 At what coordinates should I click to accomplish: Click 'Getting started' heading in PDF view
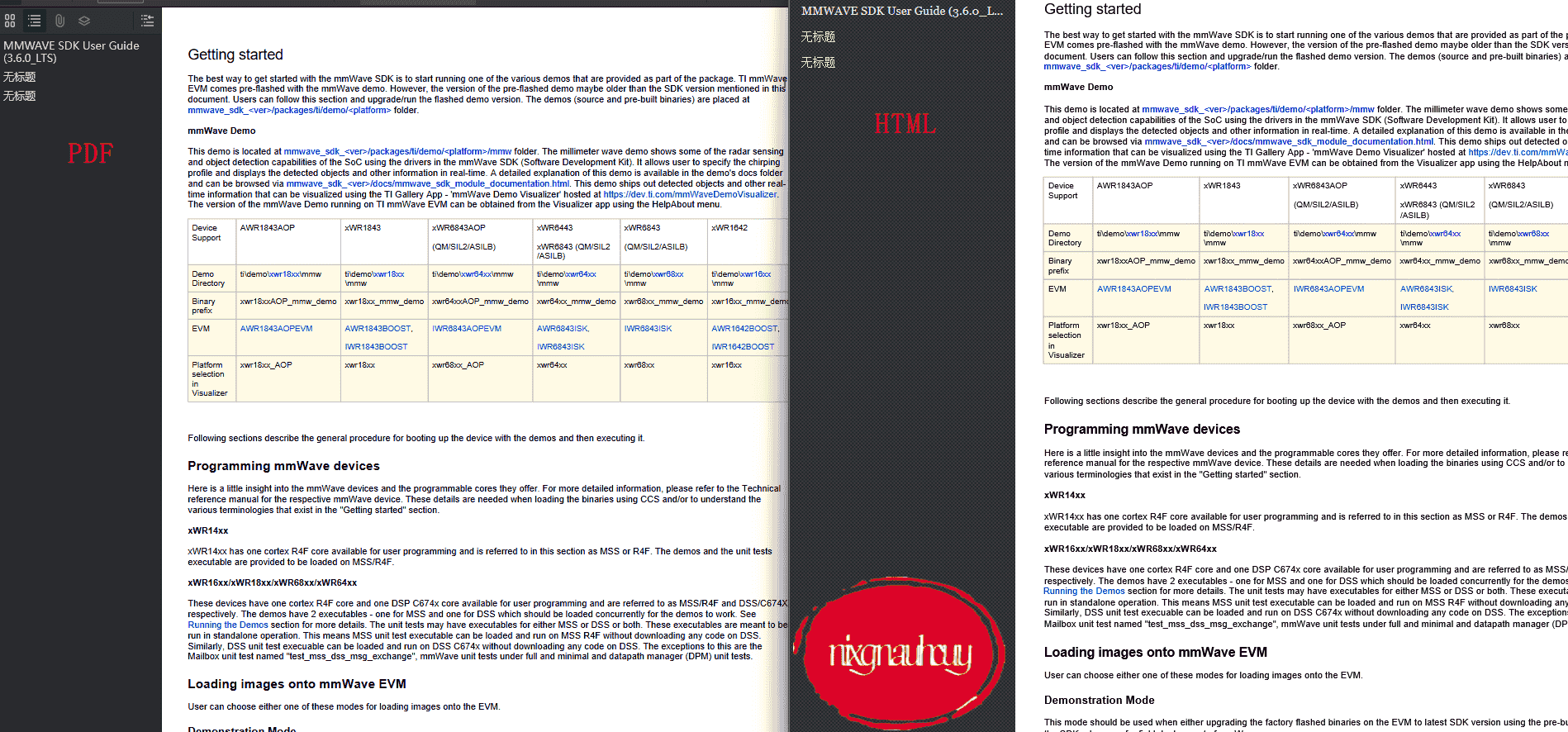(235, 55)
